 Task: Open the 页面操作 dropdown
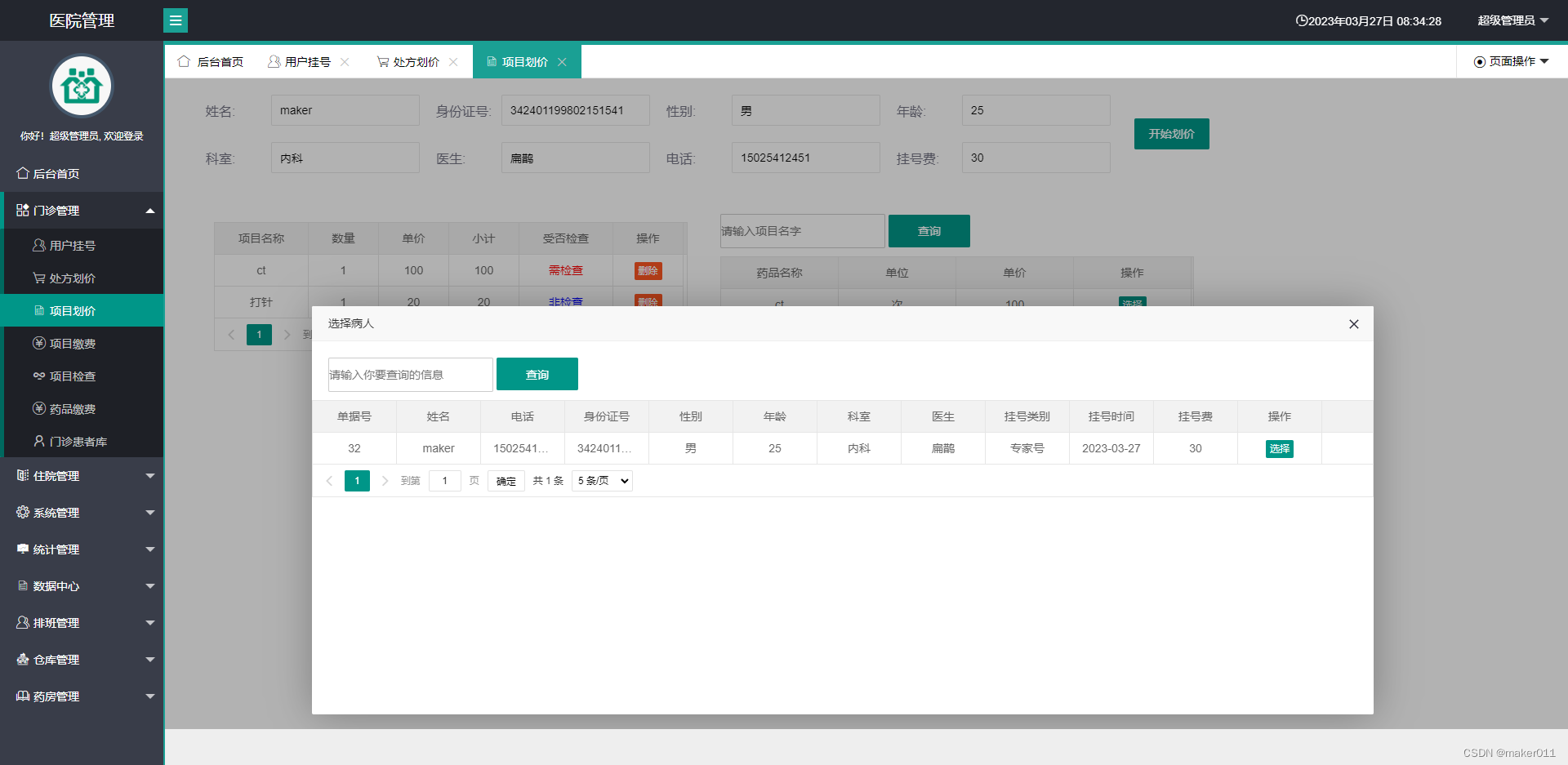[1512, 61]
